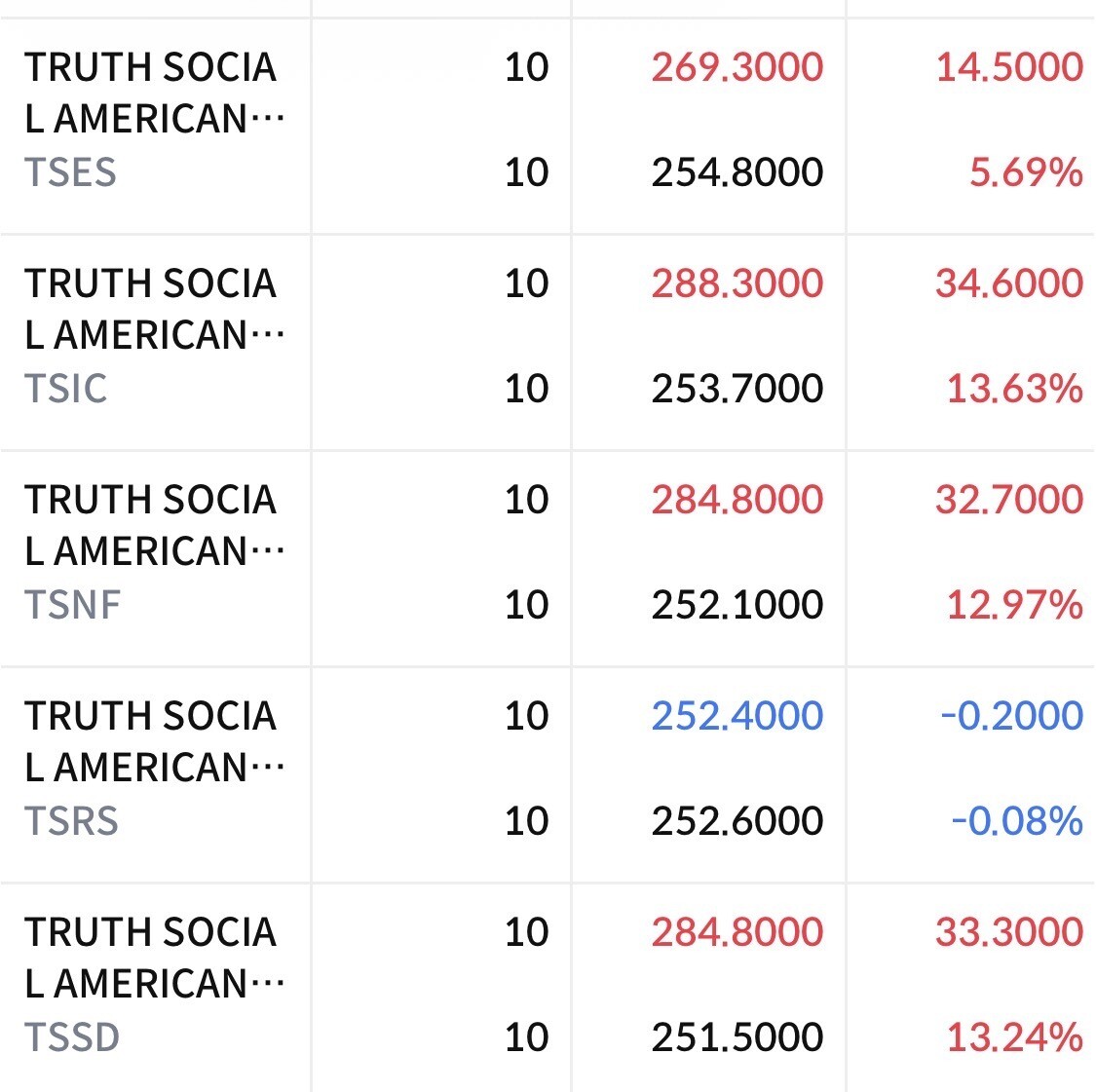The image size is (1096, 1092).
Task: Tap the 32.7000 change value
Action: pyautogui.click(x=1009, y=500)
